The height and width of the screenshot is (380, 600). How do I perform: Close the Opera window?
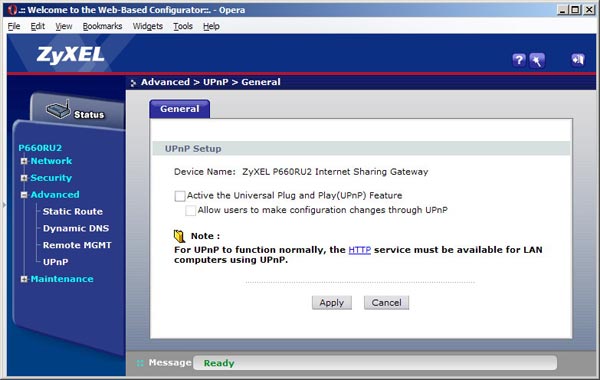589,10
